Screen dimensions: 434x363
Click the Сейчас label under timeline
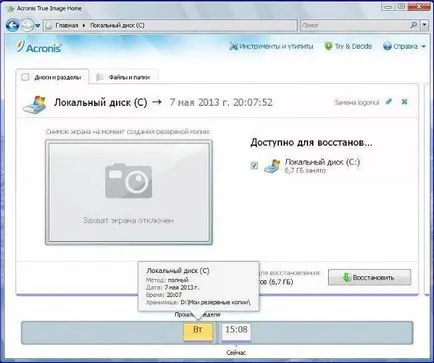[236, 353]
